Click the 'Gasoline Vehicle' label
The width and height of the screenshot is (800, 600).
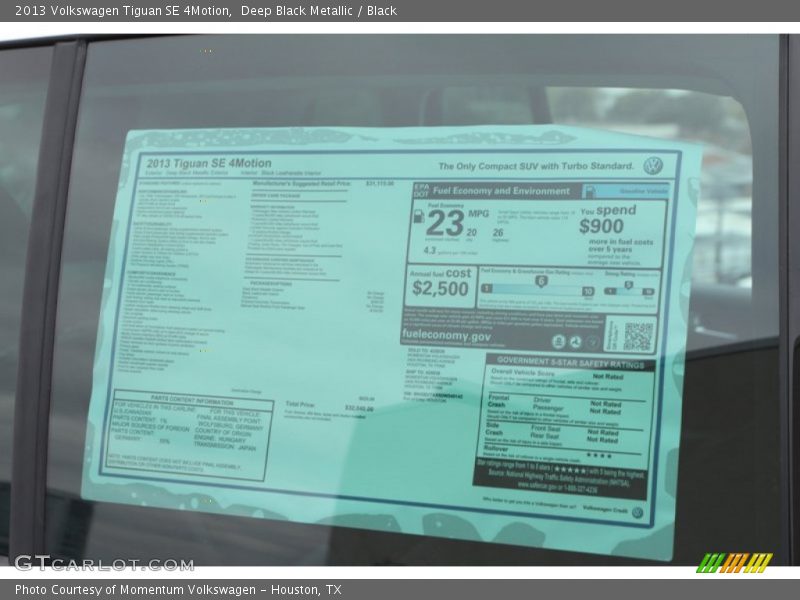[643, 191]
